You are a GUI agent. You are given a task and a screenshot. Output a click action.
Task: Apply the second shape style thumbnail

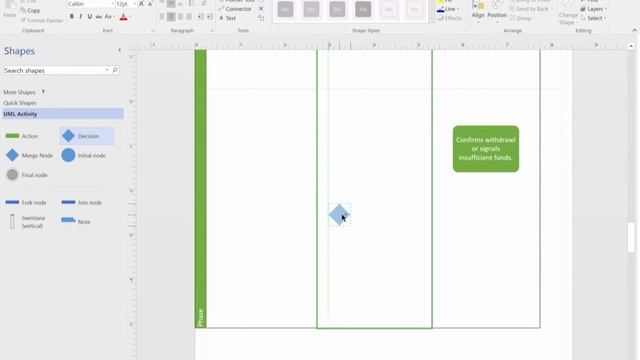click(311, 9)
